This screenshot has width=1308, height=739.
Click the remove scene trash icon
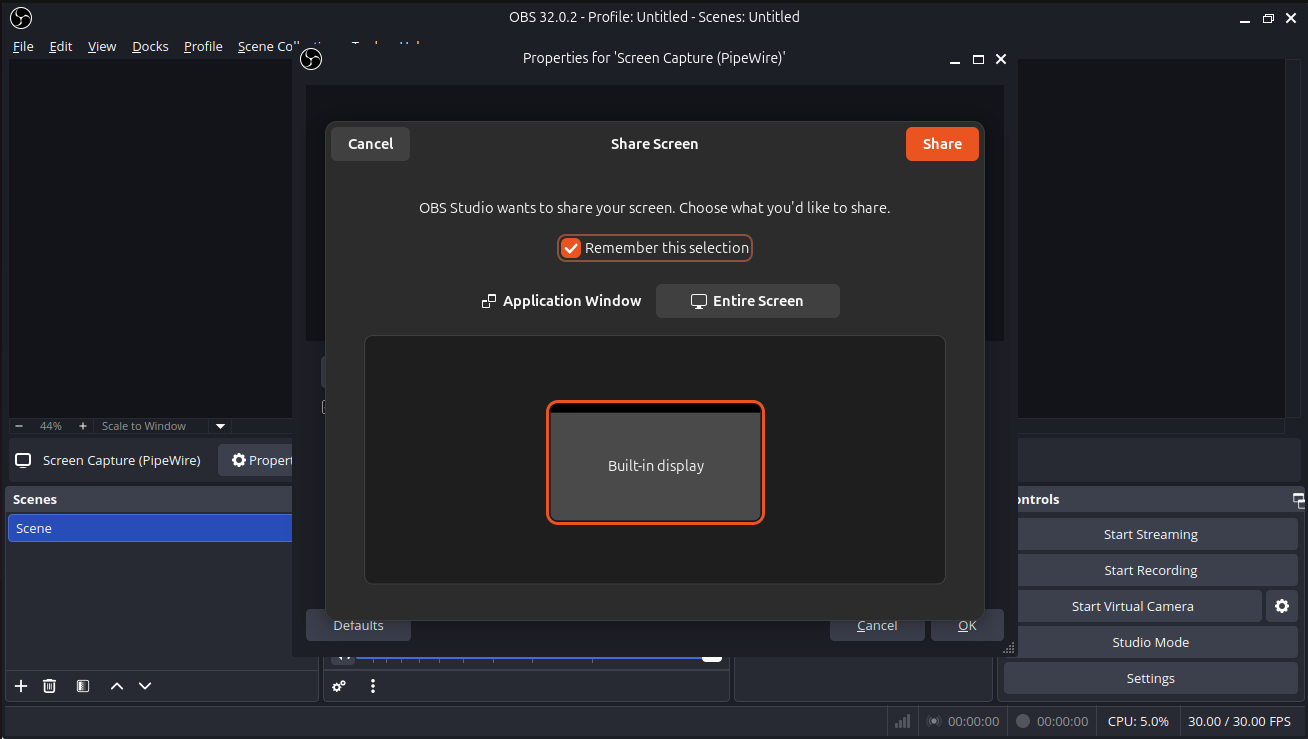(x=49, y=686)
